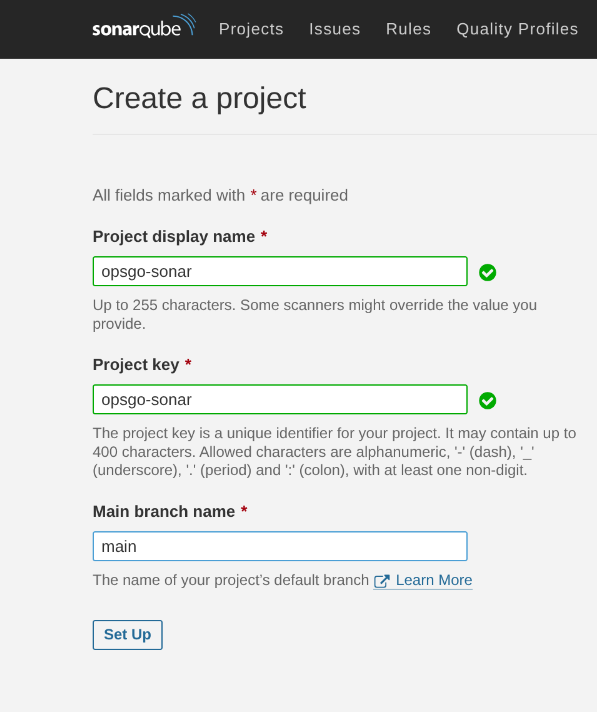This screenshot has width=597, height=712.
Task: Click the Set Up button
Action: pyautogui.click(x=128, y=635)
